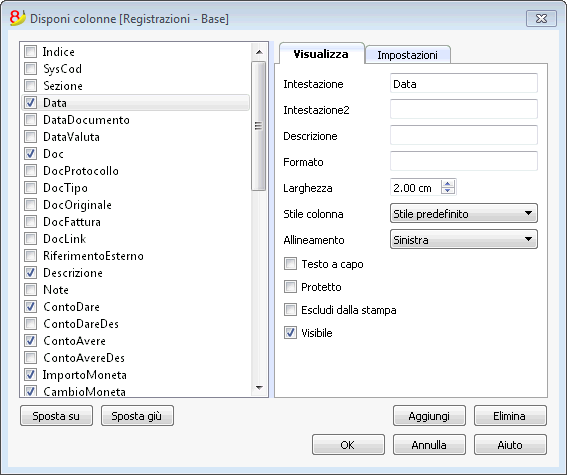Click the column list scroll up arrow
Image resolution: width=567 pixels, height=475 pixels.
259,52
